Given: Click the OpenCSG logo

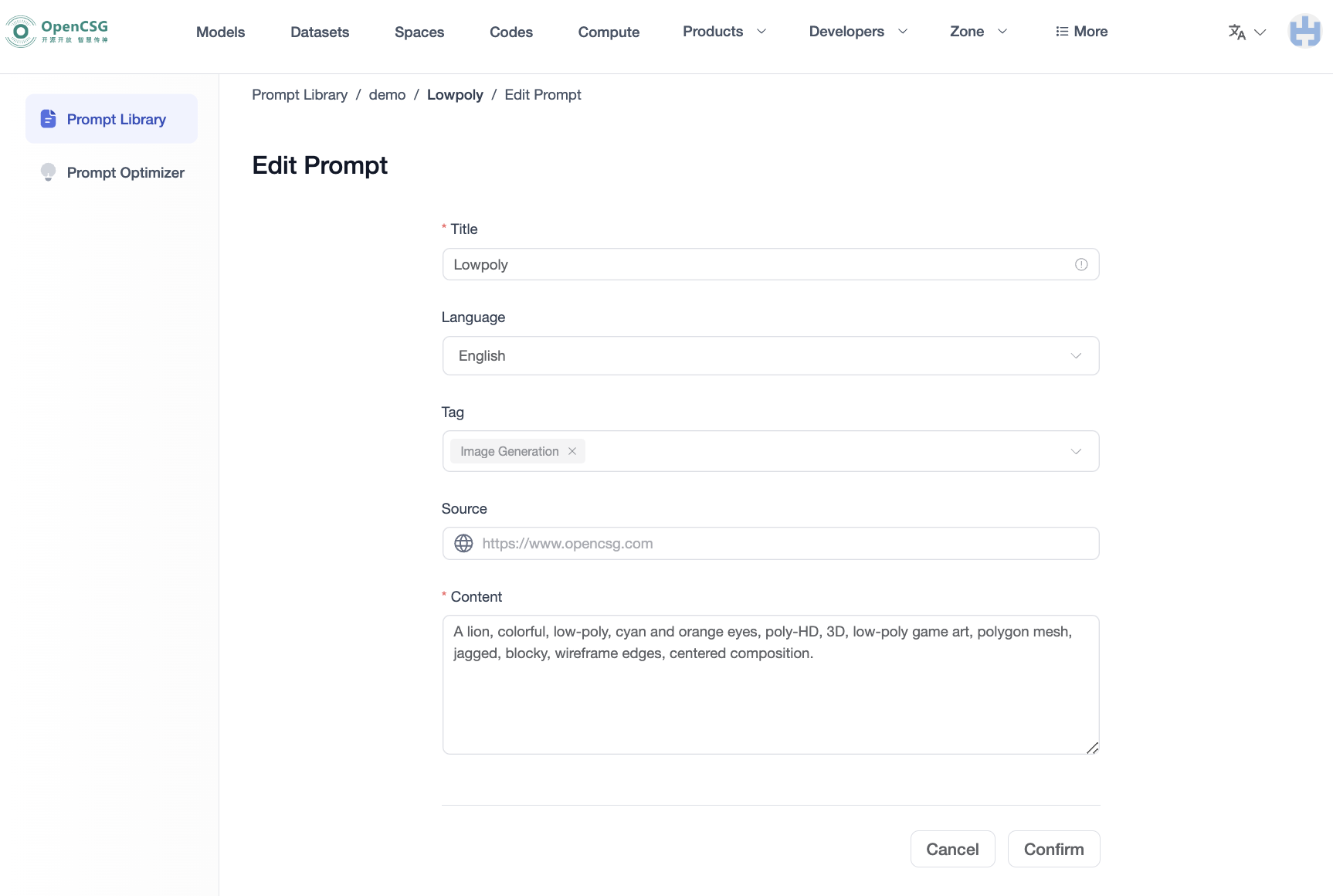Looking at the screenshot, I should 56,31.
